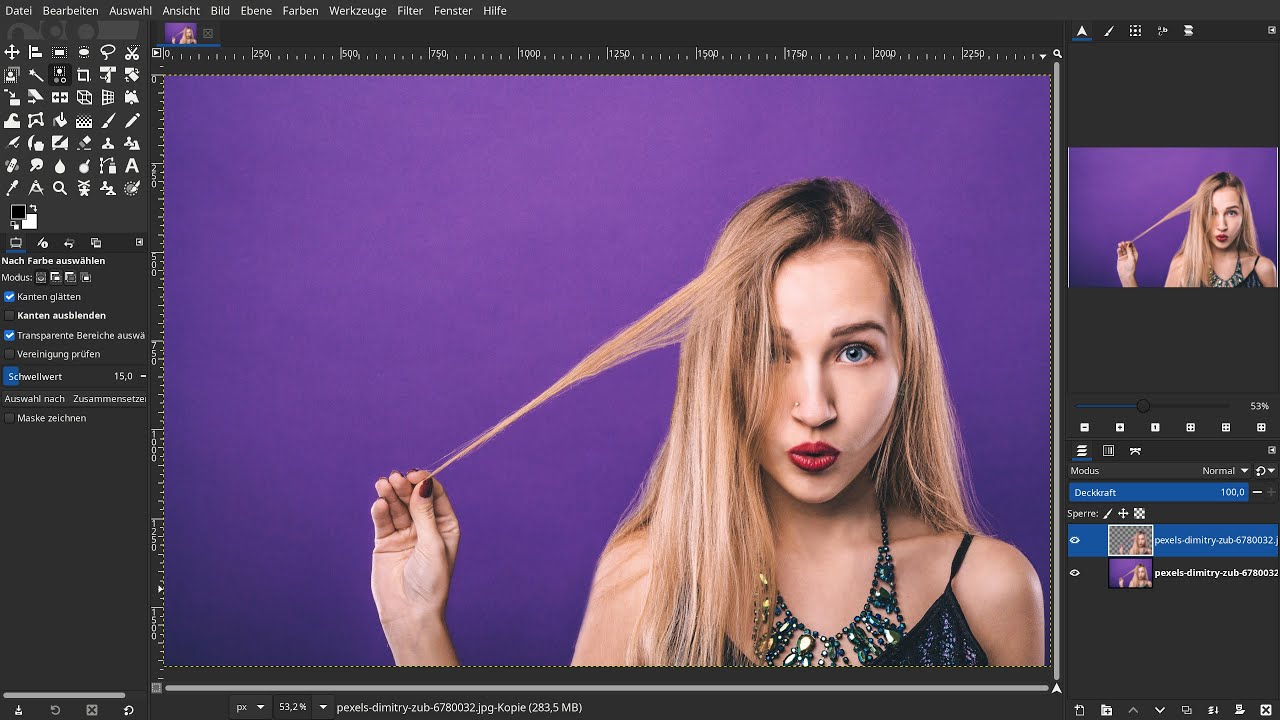This screenshot has width=1280, height=720.
Task: Open the Datei menu
Action: (x=19, y=10)
